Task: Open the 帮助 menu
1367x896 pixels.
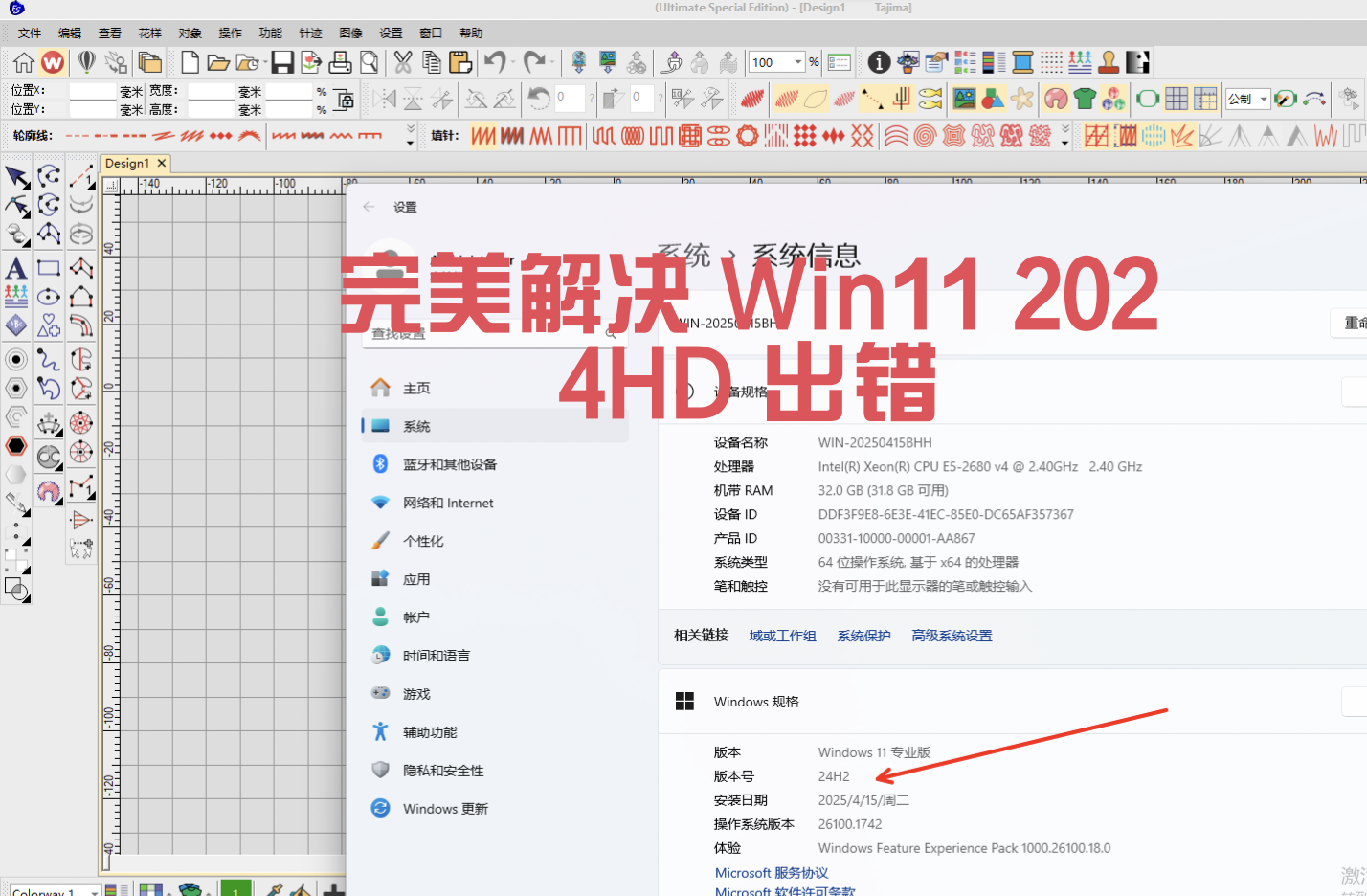Action: click(471, 34)
